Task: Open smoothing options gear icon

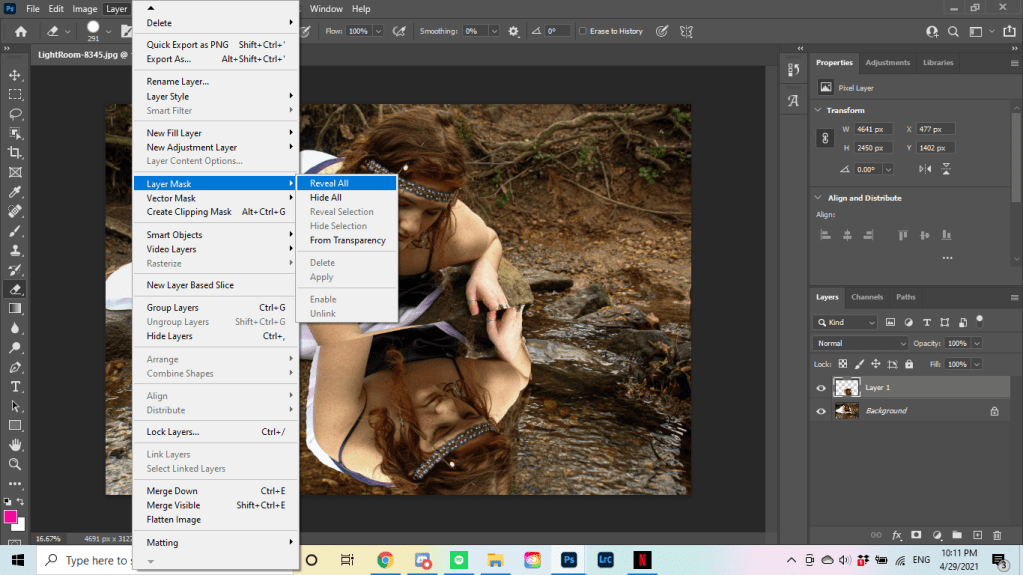Action: pyautogui.click(x=514, y=31)
